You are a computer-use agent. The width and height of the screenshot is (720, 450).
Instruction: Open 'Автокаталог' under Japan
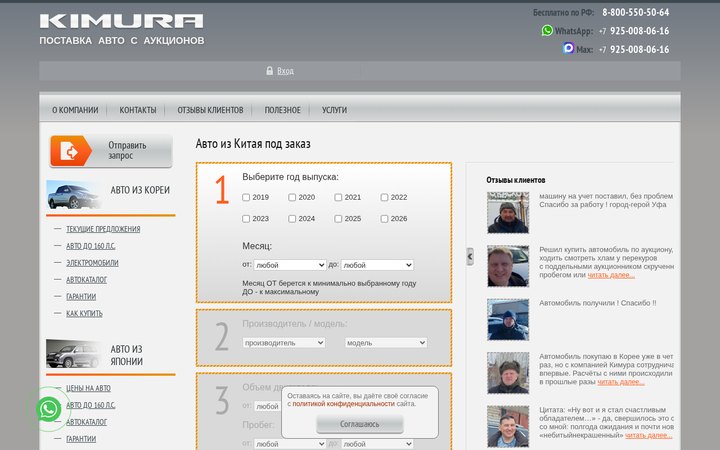(x=86, y=422)
